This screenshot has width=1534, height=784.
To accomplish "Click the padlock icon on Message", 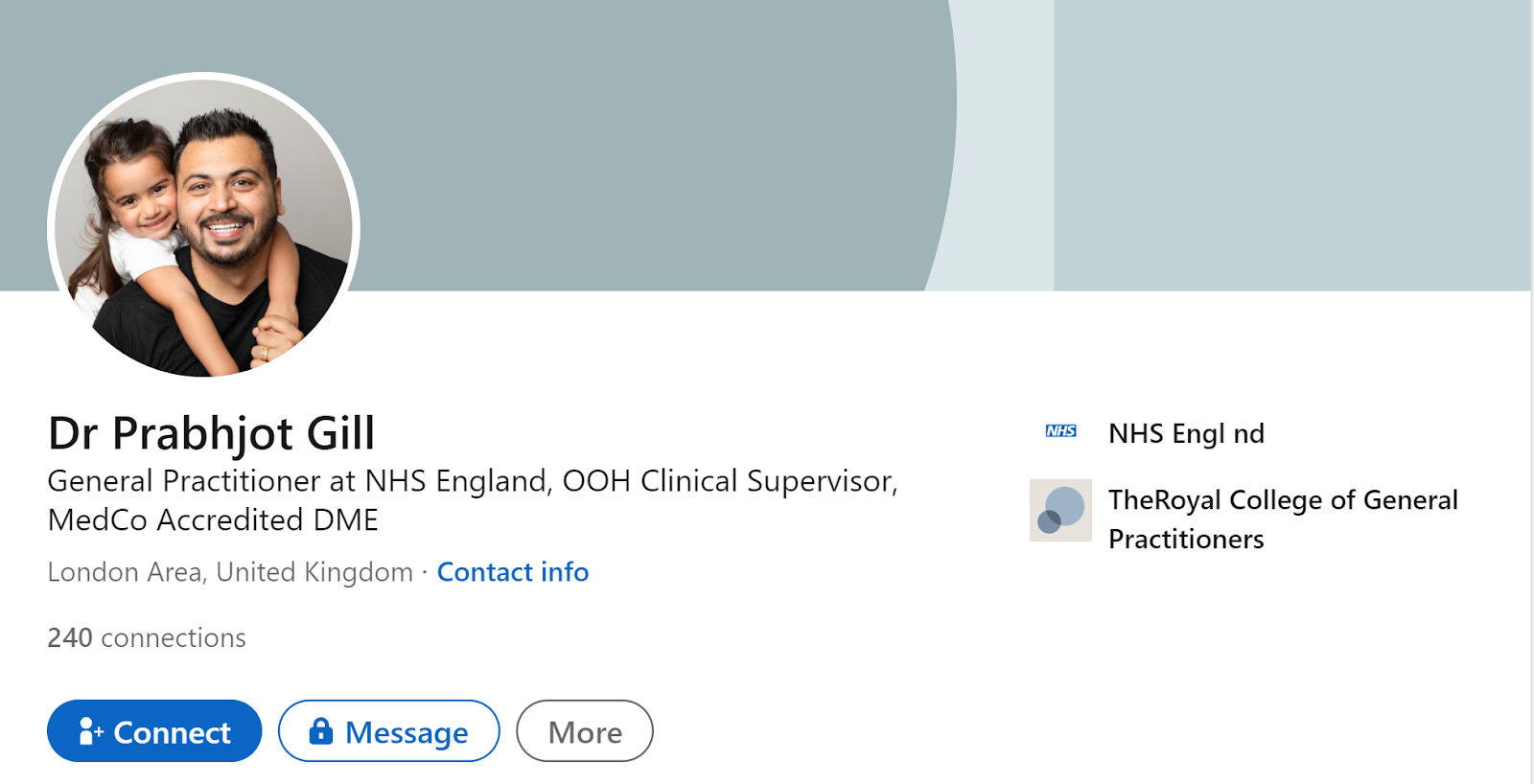I will pyautogui.click(x=320, y=731).
